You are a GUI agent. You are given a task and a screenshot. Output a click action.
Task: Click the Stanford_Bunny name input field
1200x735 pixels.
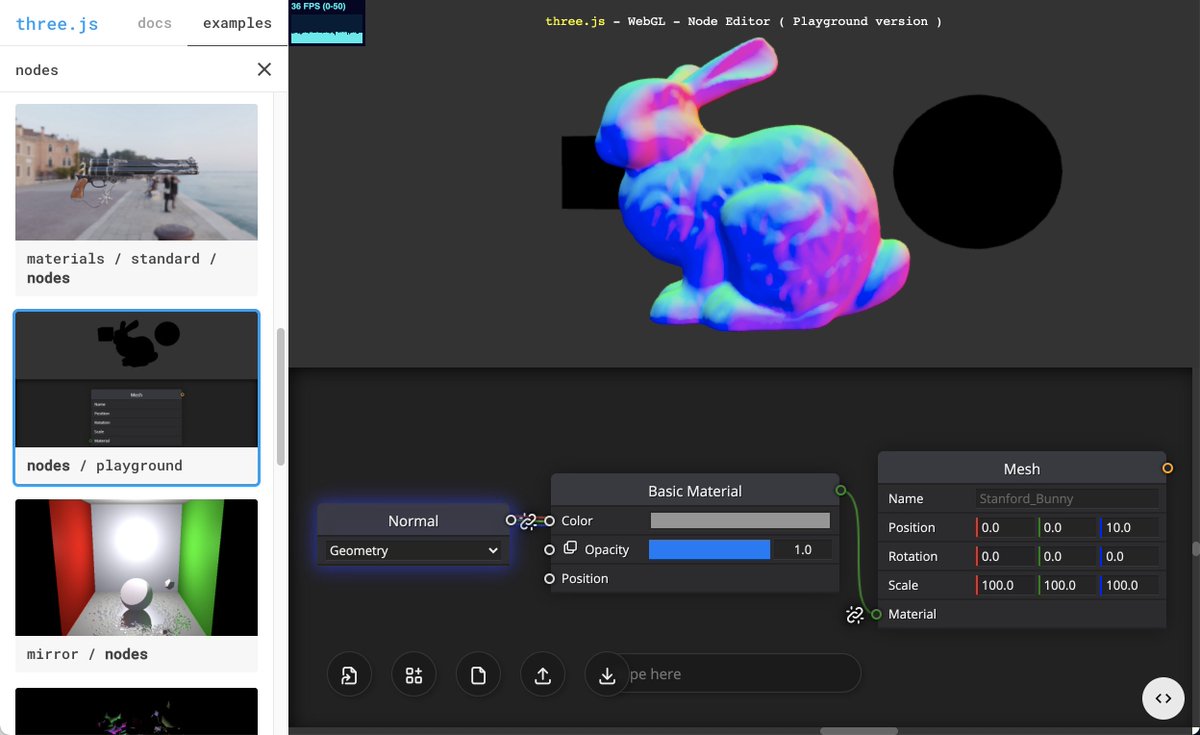1068,498
